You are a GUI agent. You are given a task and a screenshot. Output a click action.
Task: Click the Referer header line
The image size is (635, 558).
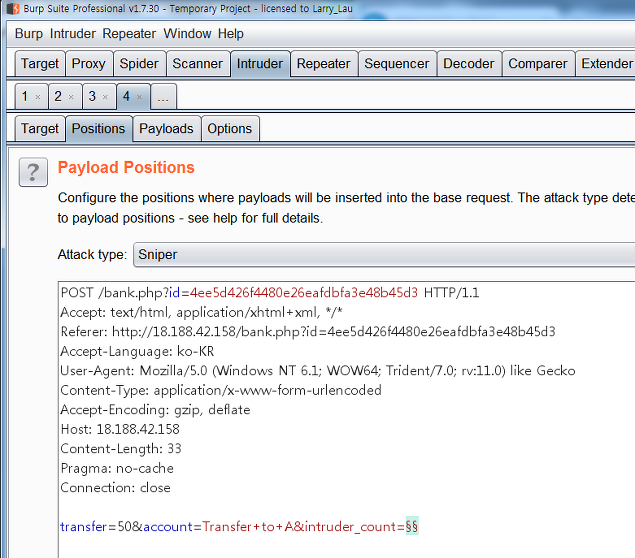tap(308, 332)
